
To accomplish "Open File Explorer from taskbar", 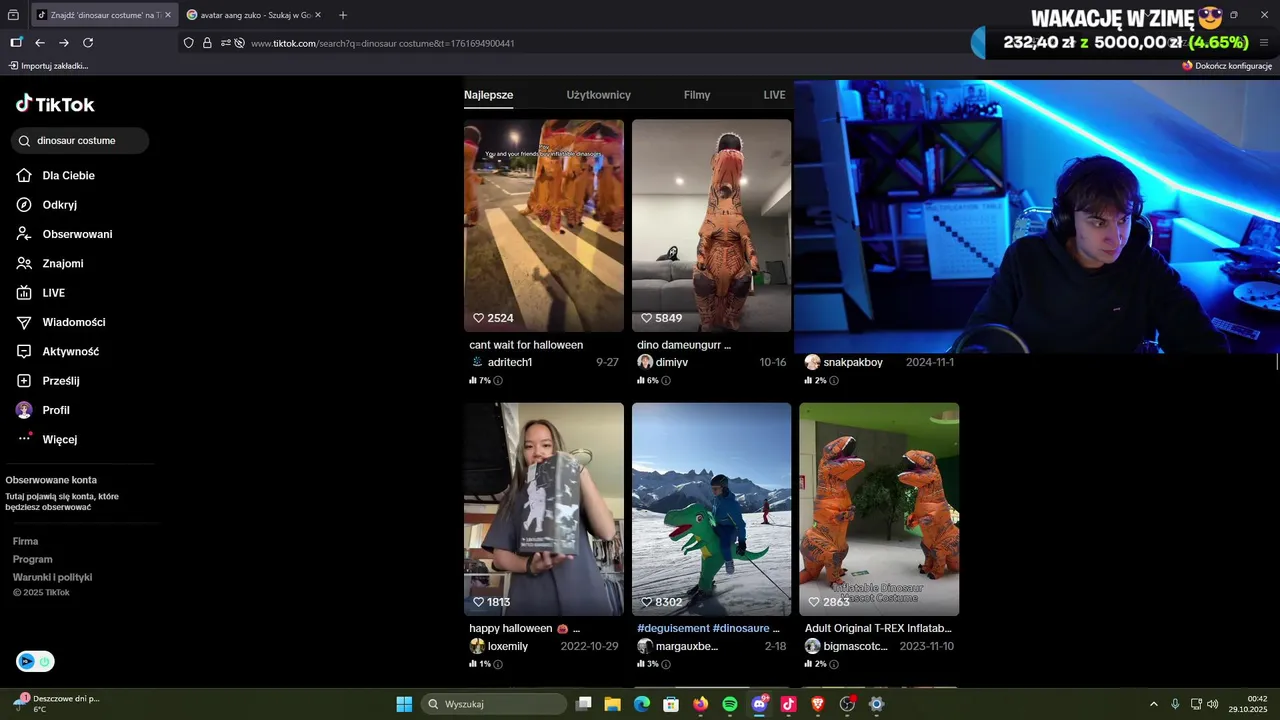I will (x=613, y=704).
